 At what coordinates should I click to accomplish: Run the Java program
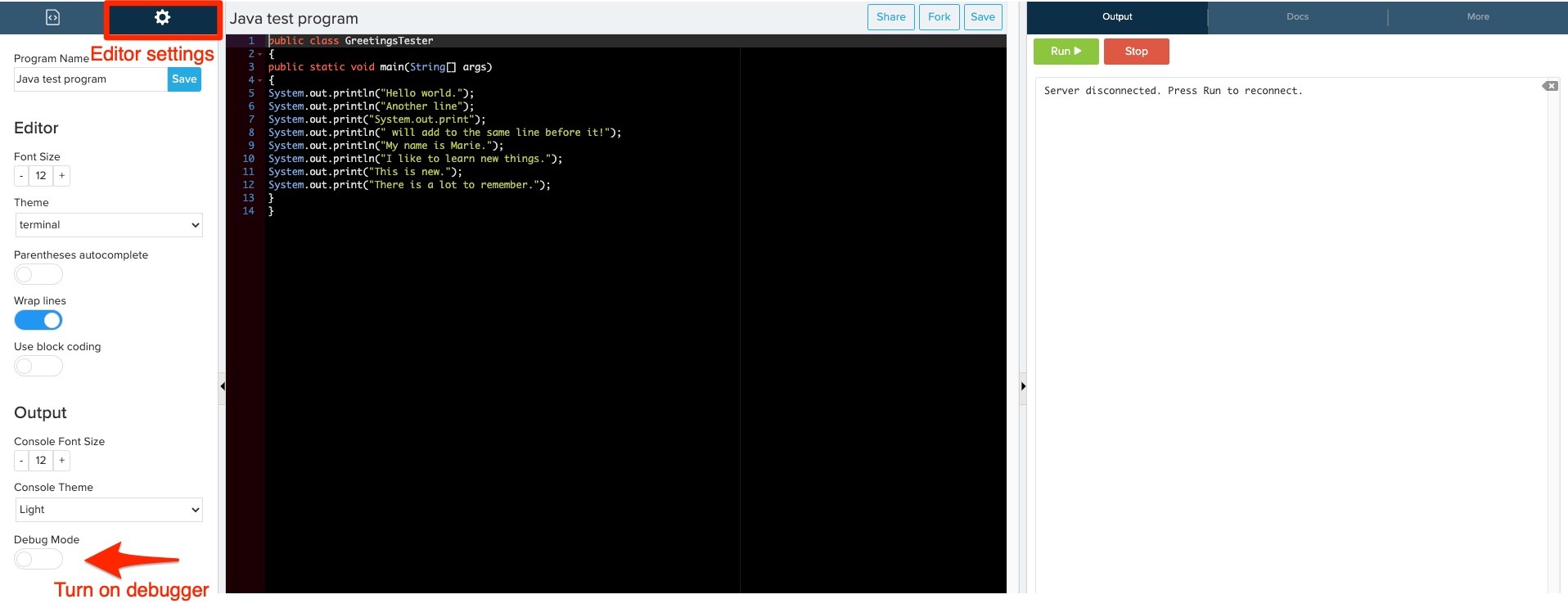[x=1066, y=51]
